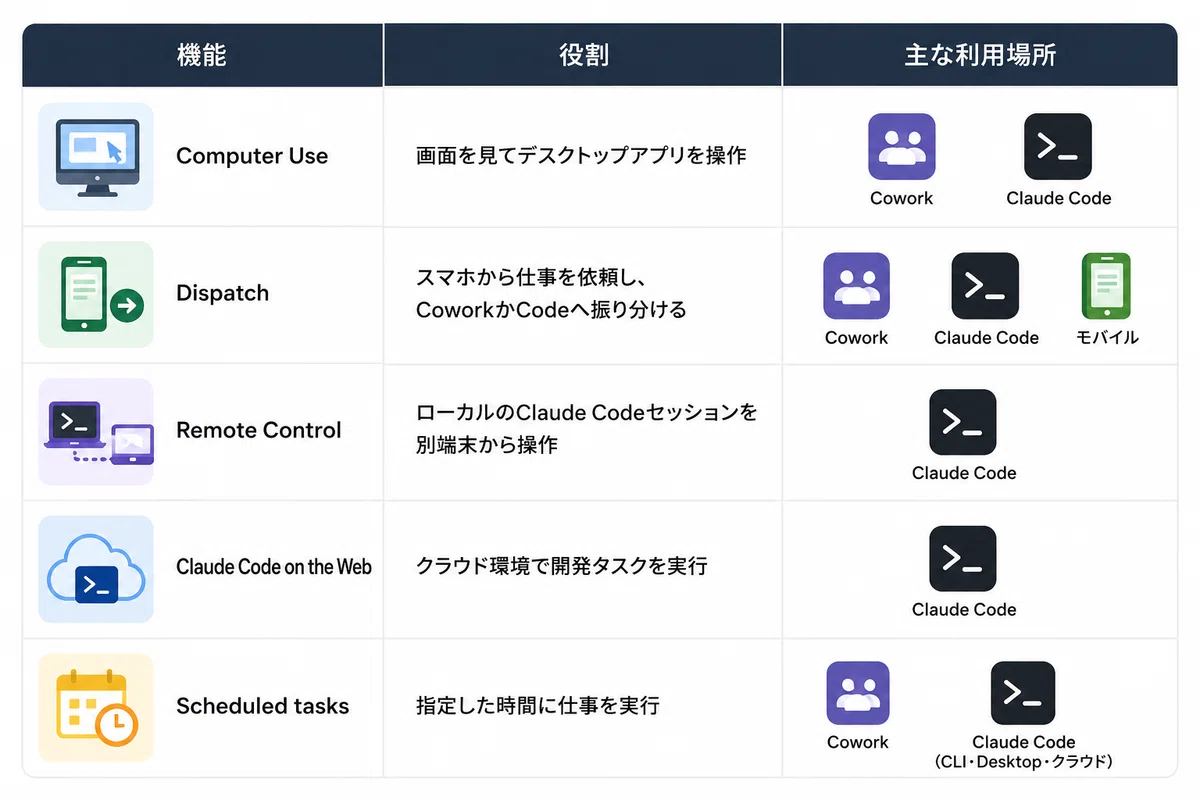Screen dimensions: 1200x800
Task: Click the Cowork label in Dispatch row
Action: 857,338
